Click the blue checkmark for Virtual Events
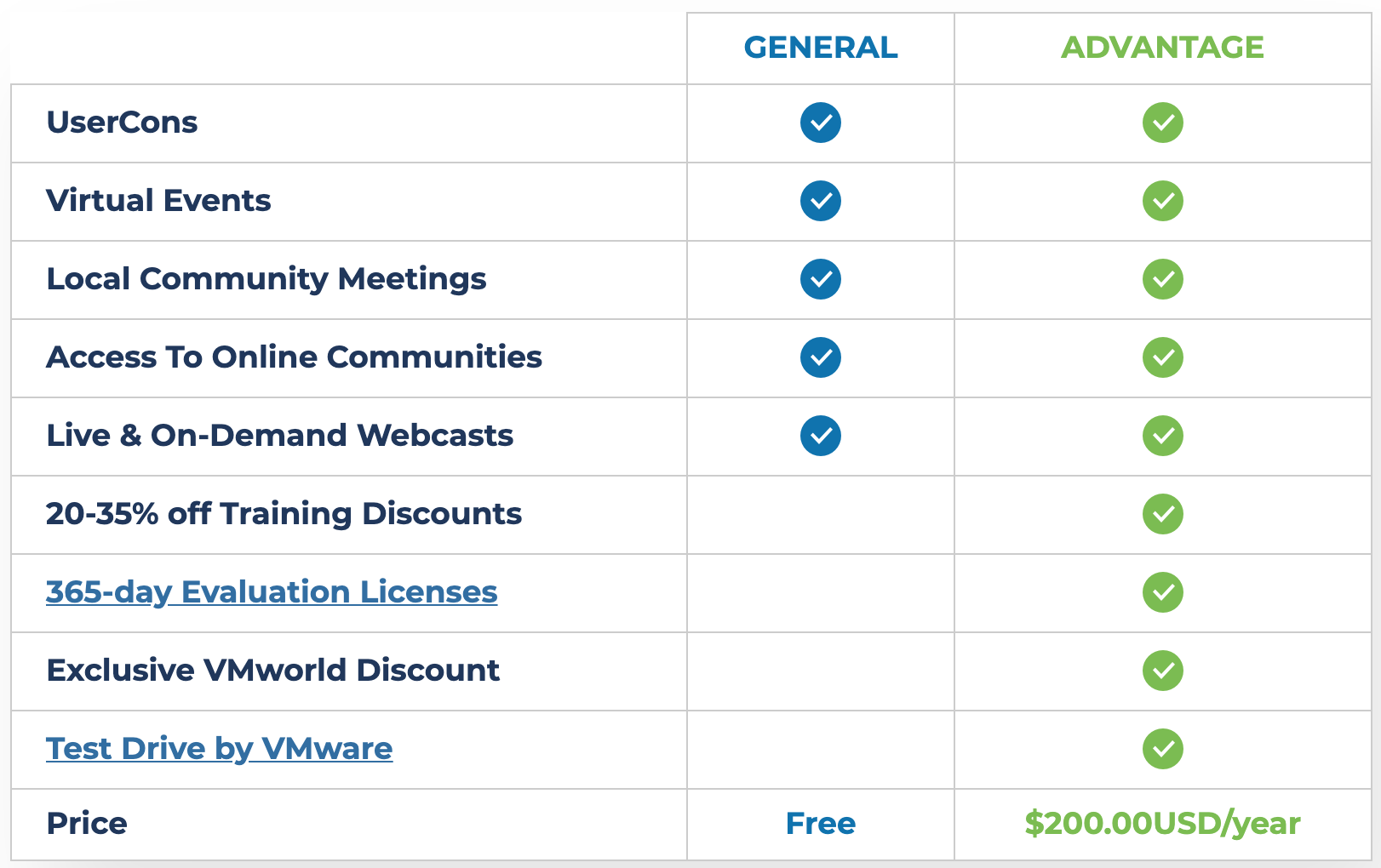Screen dimensions: 1381x868 (x=821, y=201)
